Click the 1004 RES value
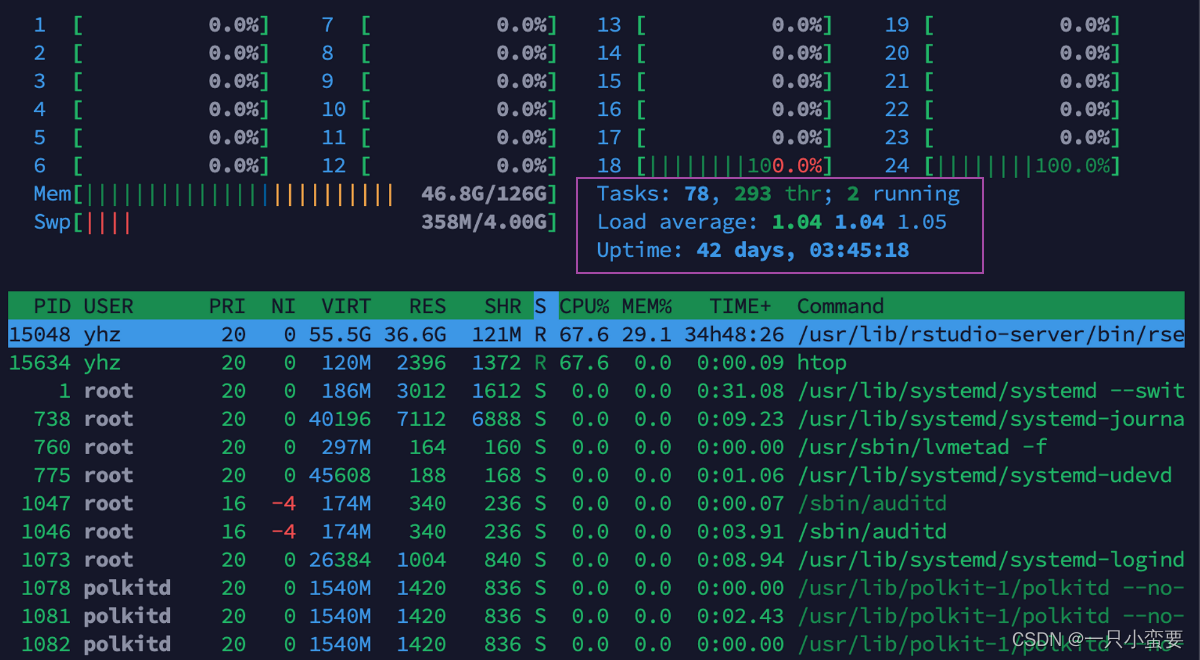This screenshot has height=660, width=1200. tap(421, 560)
